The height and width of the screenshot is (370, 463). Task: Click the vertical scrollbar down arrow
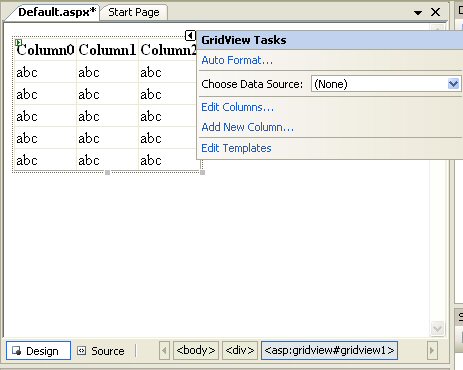pos(437,329)
